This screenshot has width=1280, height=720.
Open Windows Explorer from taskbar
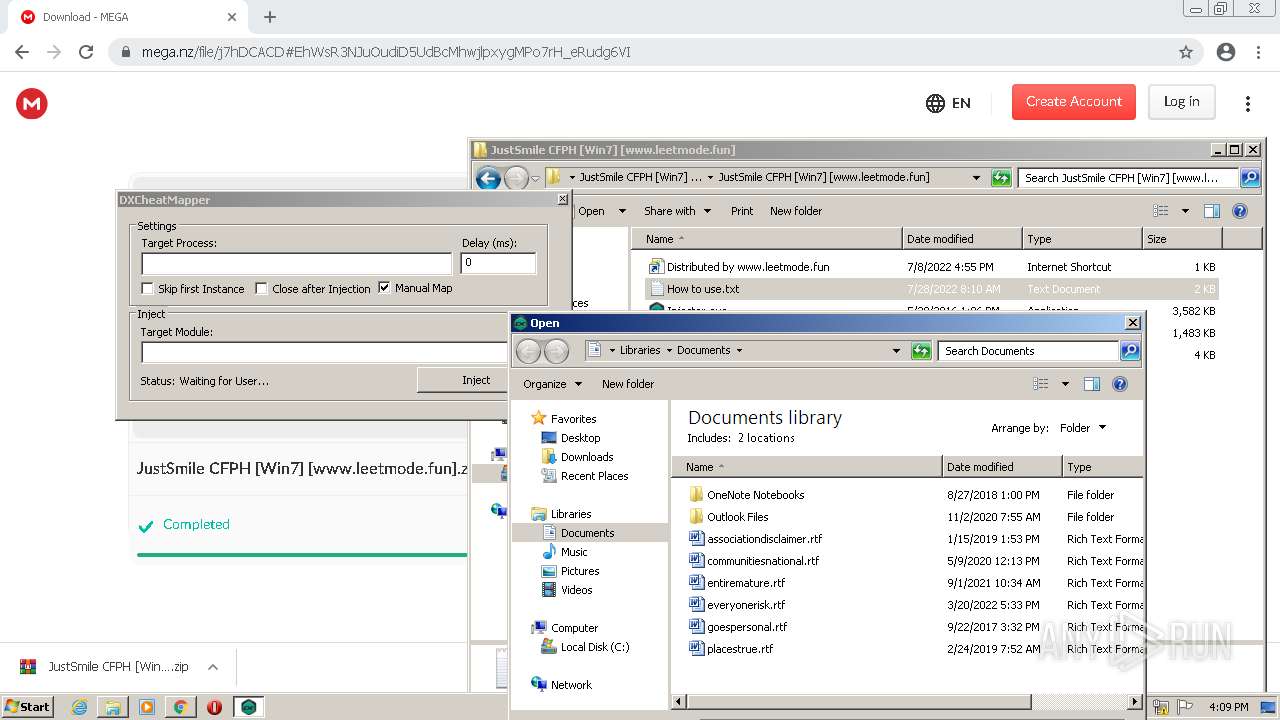click(x=113, y=707)
